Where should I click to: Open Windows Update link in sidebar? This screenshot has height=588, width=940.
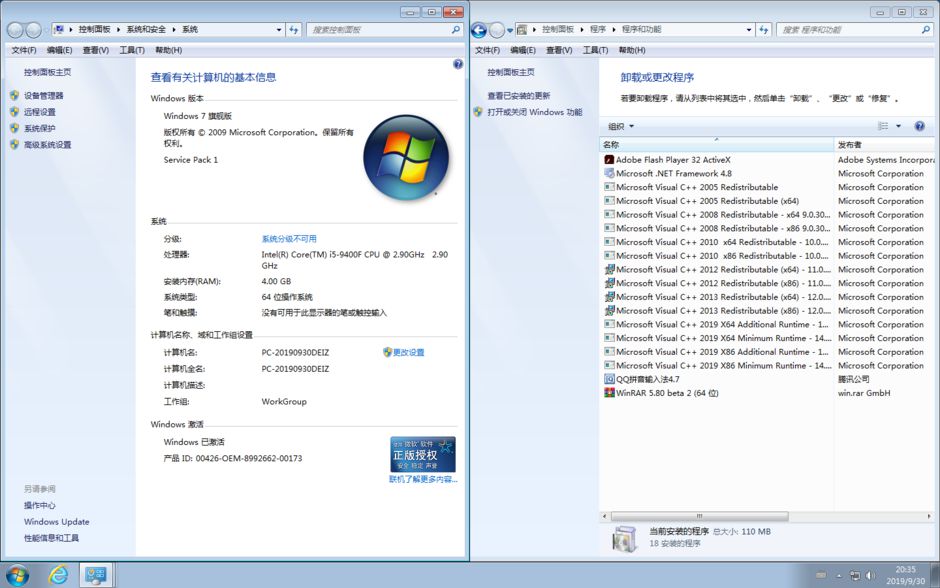point(56,521)
